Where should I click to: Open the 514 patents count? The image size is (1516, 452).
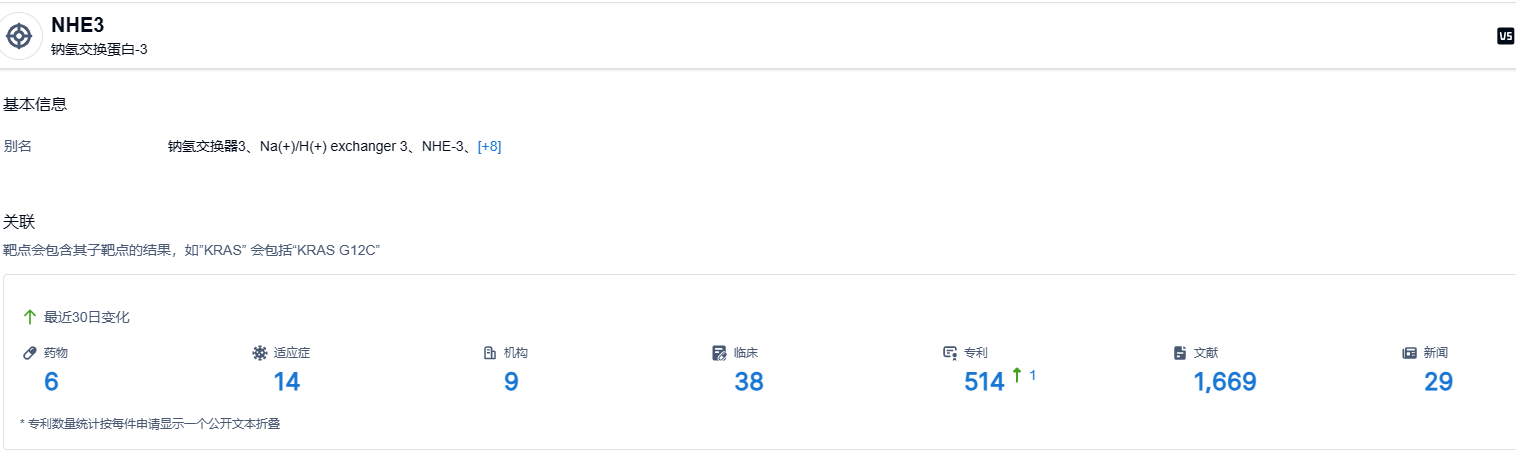[984, 382]
